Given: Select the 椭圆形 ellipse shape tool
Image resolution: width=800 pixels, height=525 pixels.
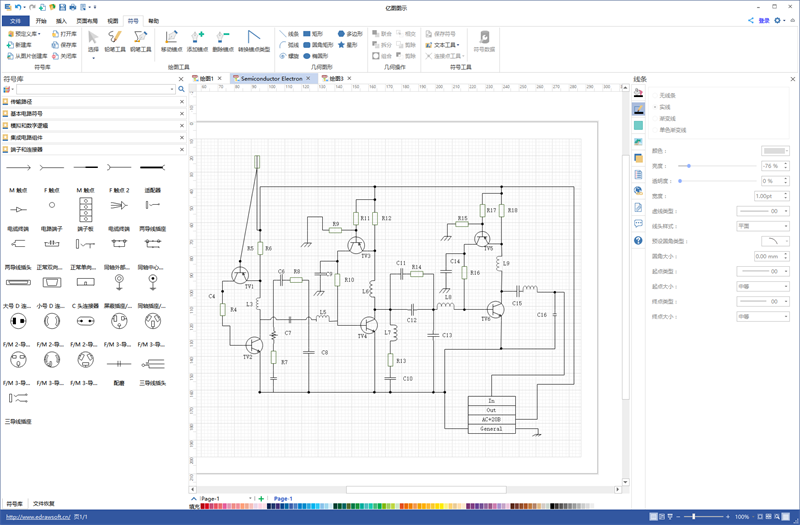Looking at the screenshot, I should pyautogui.click(x=315, y=56).
